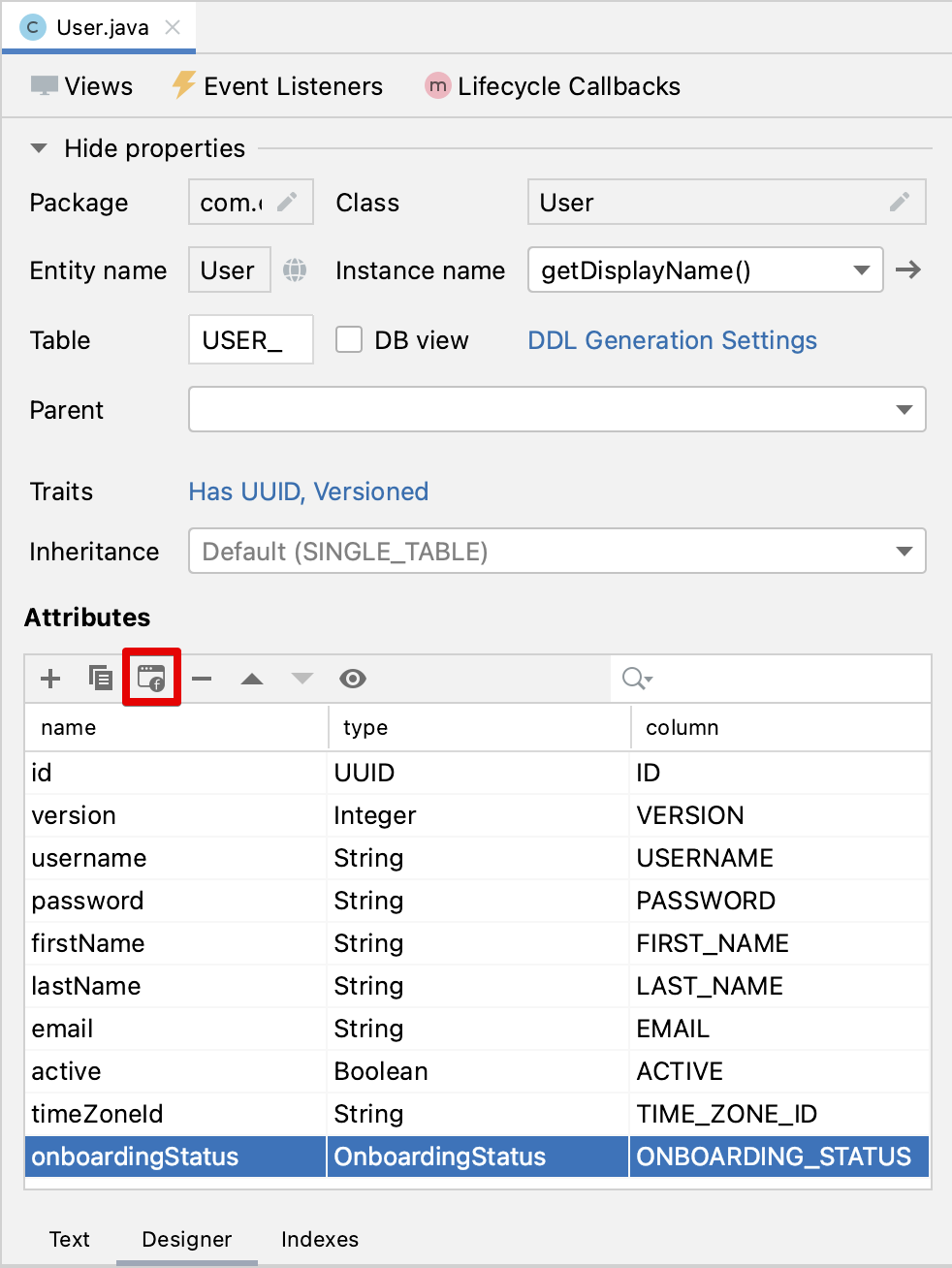Click the highlighted new attribute from DB icon
This screenshot has width=952, height=1268.
(151, 678)
